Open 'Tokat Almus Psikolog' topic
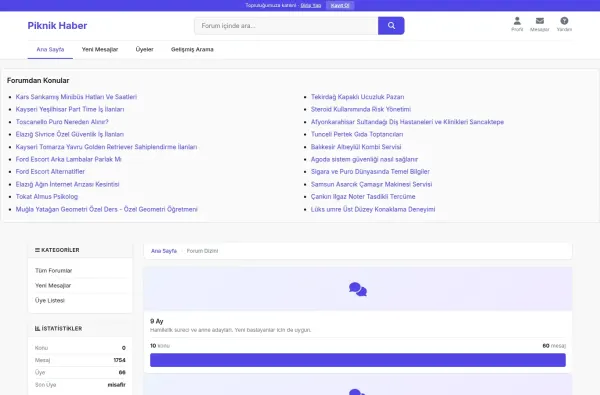 47,196
